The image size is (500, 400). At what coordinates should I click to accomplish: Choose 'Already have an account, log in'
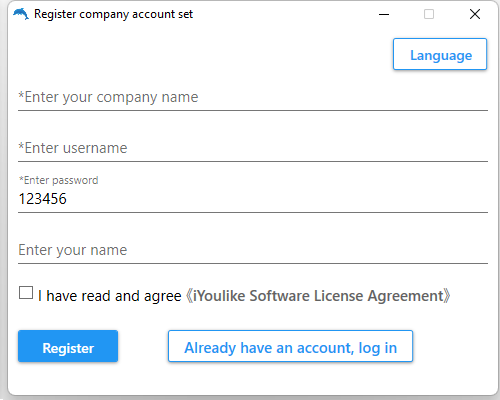click(290, 346)
